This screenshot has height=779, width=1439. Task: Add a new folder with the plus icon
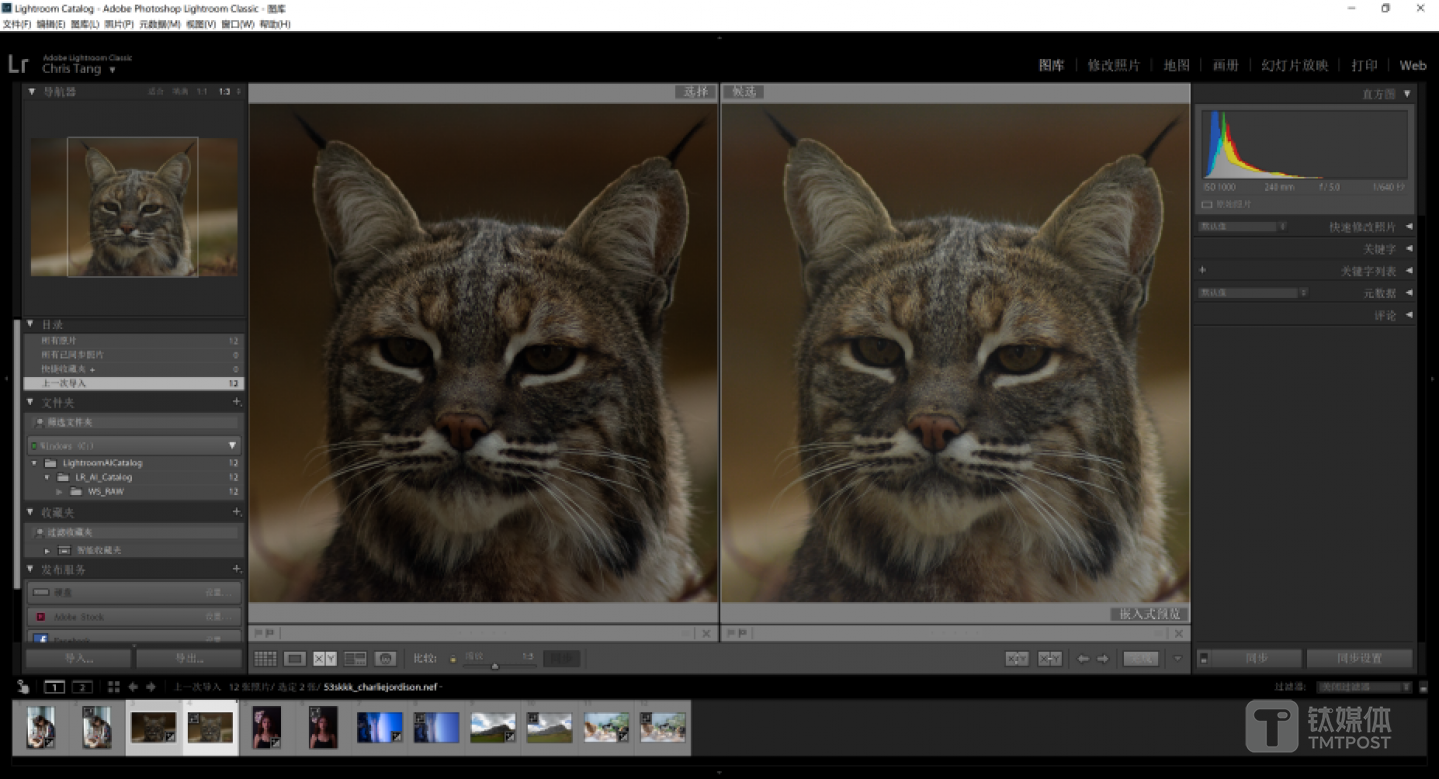tap(237, 402)
